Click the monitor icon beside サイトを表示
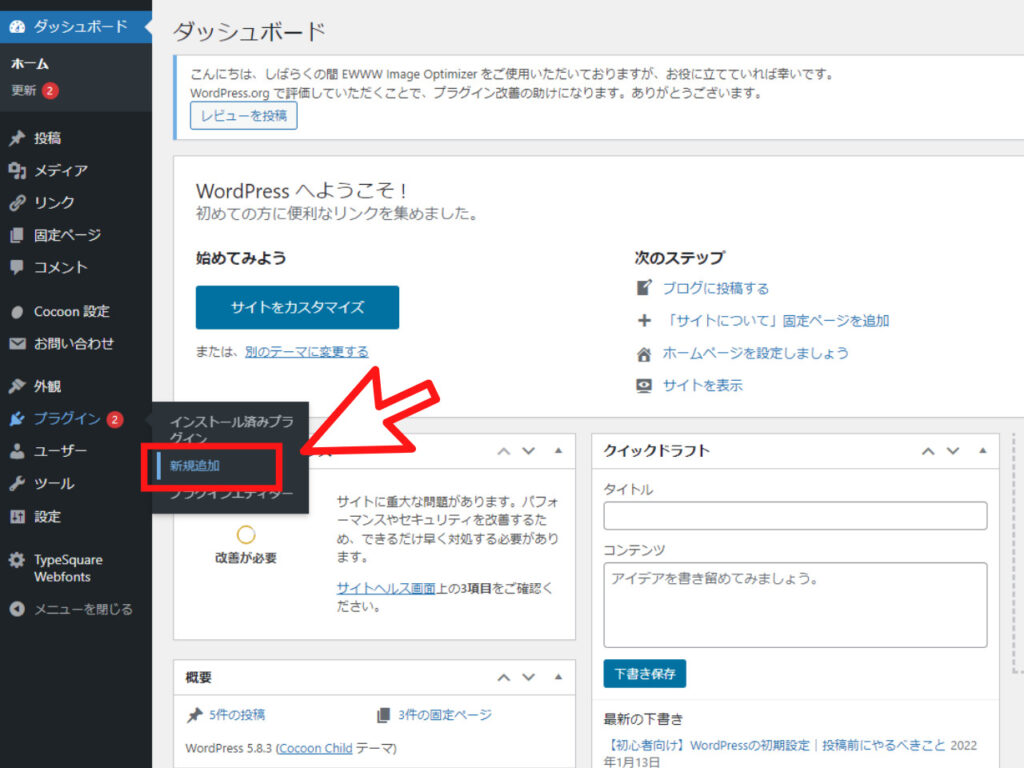Image resolution: width=1024 pixels, height=768 pixels. tap(644, 385)
